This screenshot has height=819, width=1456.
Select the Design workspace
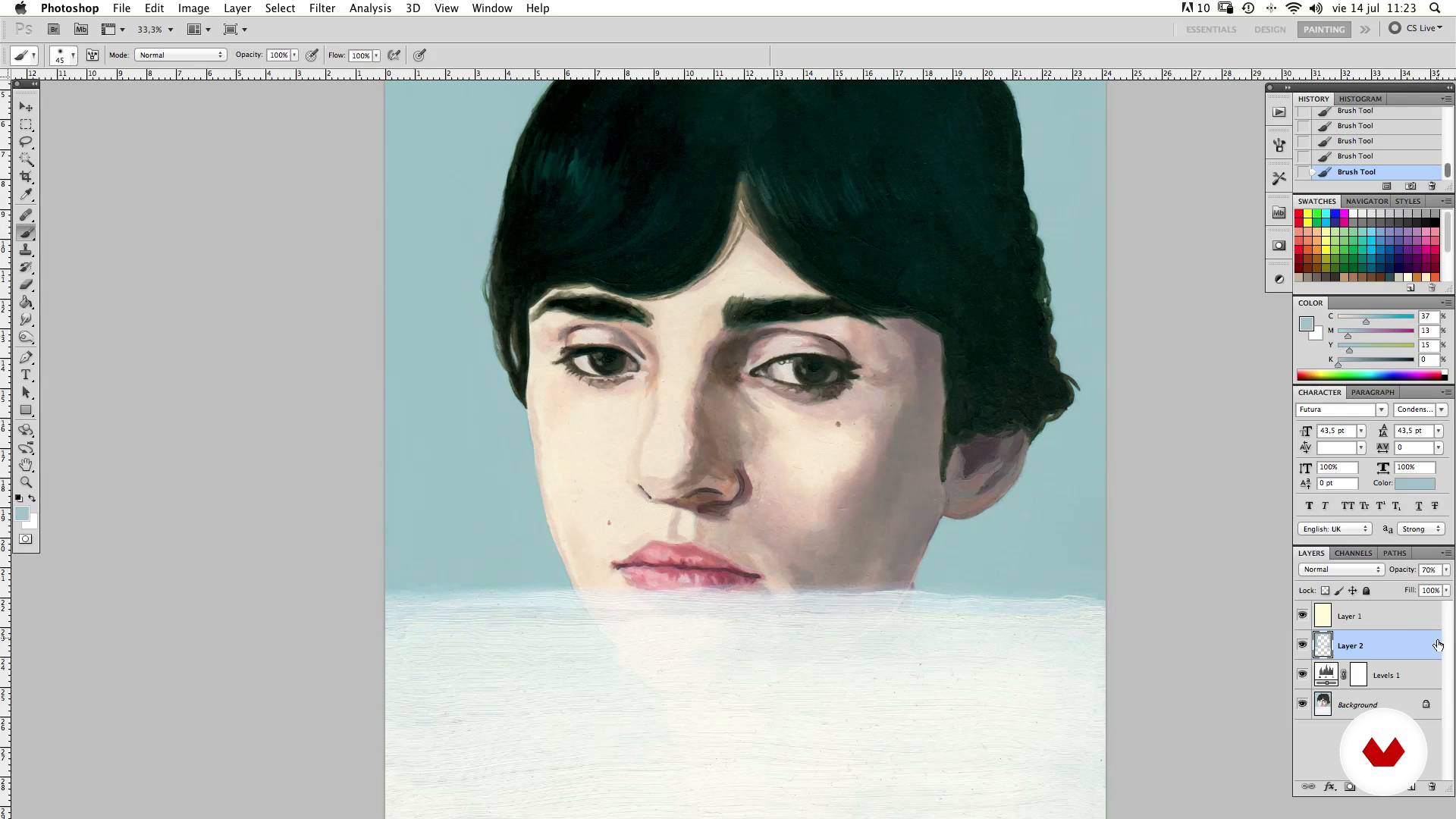(1270, 30)
